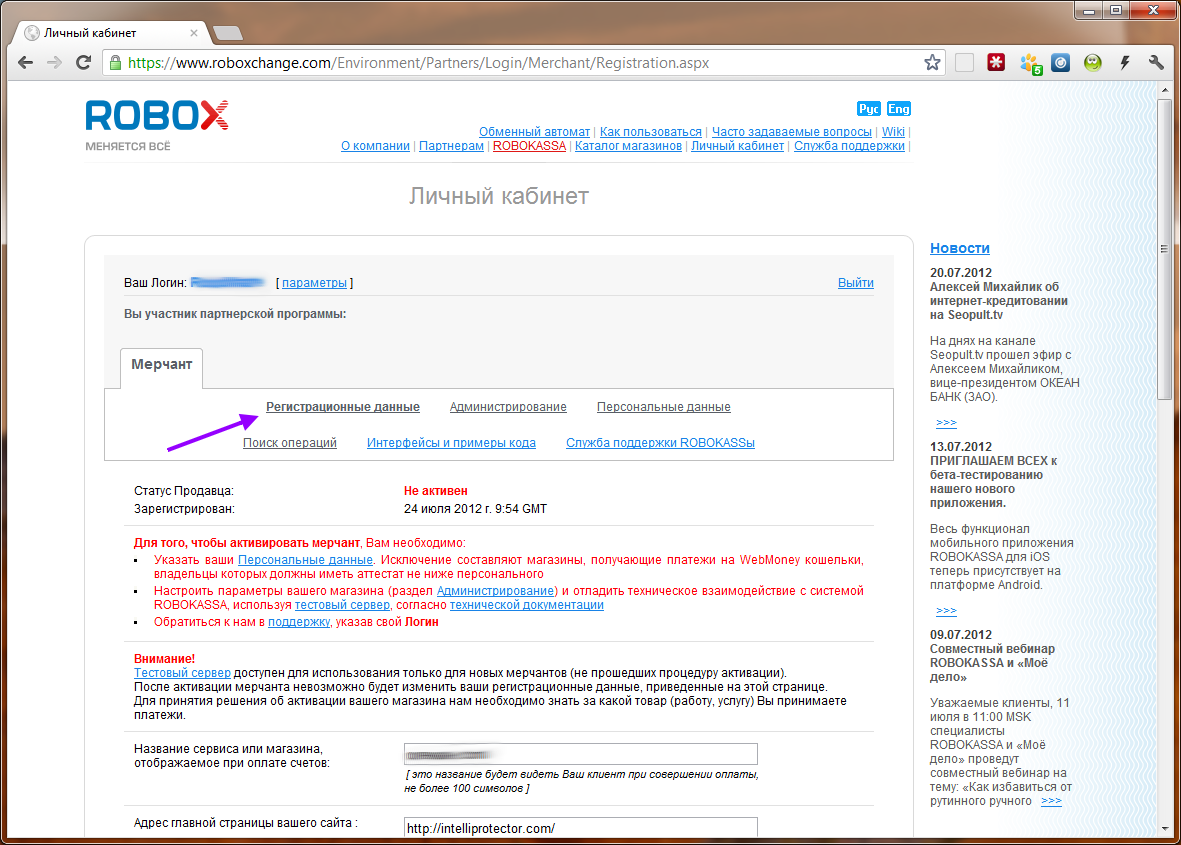1181x845 pixels.
Task: Read more on the 13.07.2012 news item
Action: pos(946,610)
